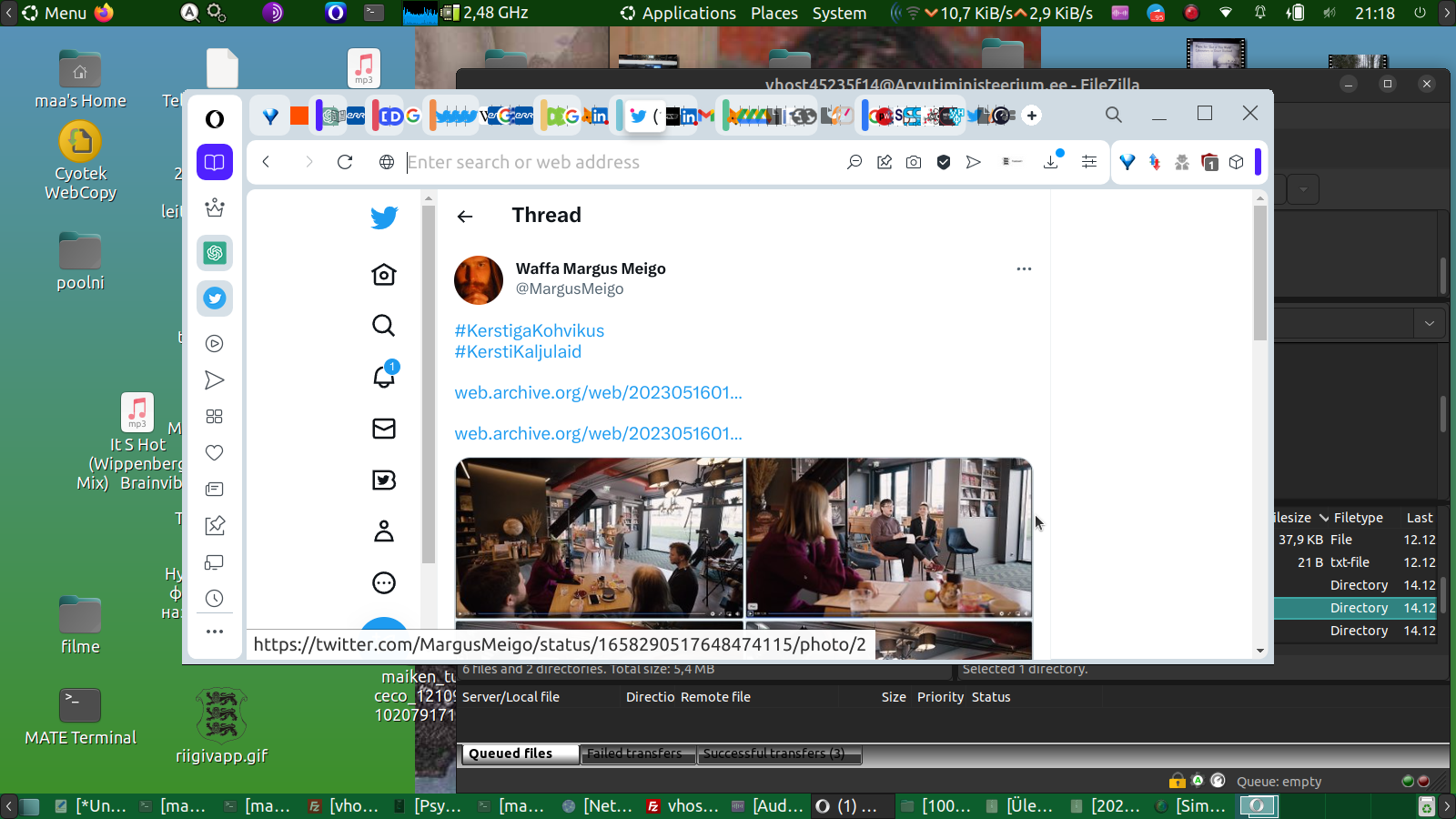Open FileZilla Filetype sort column
1456x819 pixels.
point(1358,518)
